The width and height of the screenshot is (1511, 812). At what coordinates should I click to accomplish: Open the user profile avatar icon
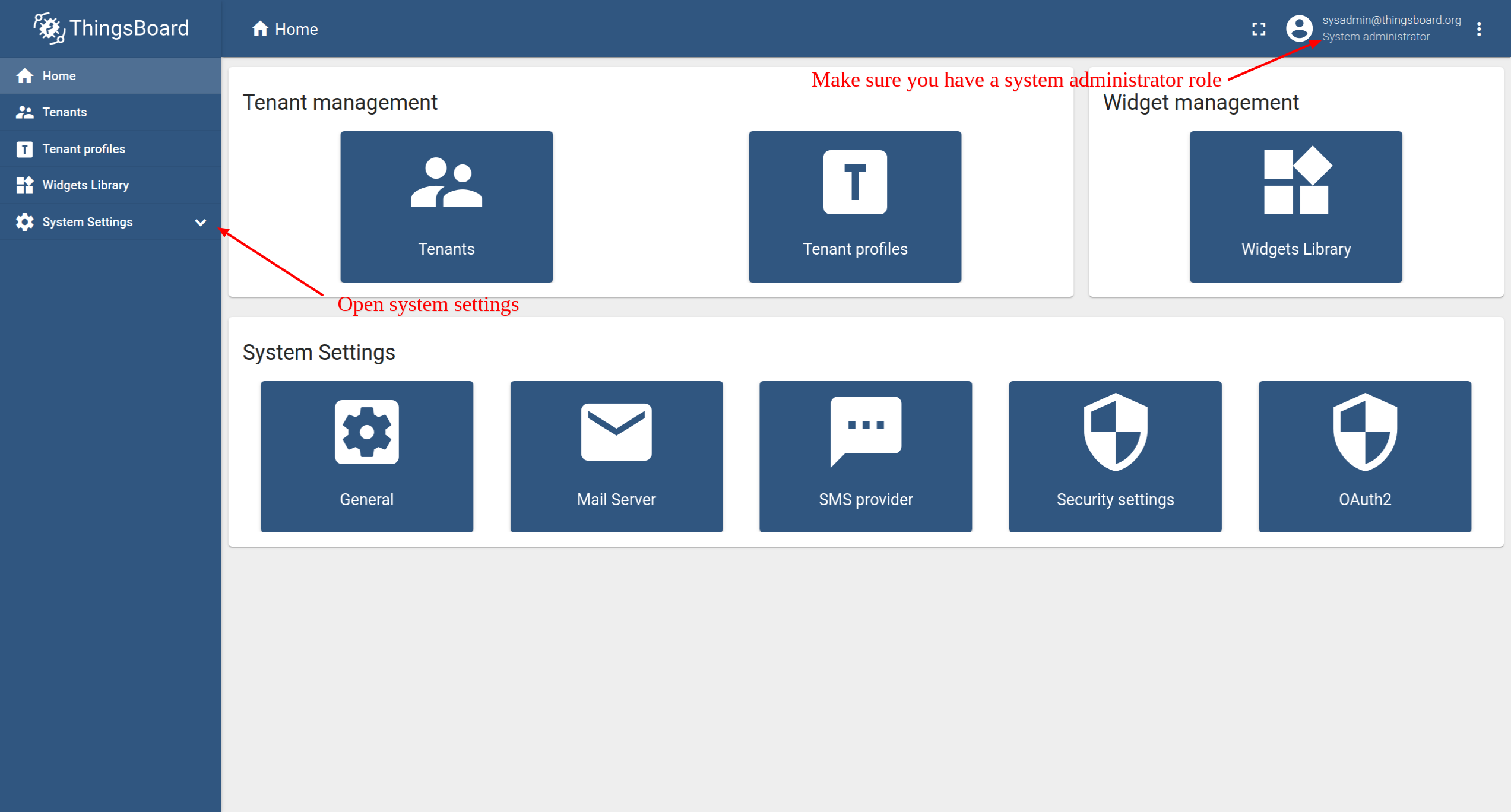[1298, 28]
